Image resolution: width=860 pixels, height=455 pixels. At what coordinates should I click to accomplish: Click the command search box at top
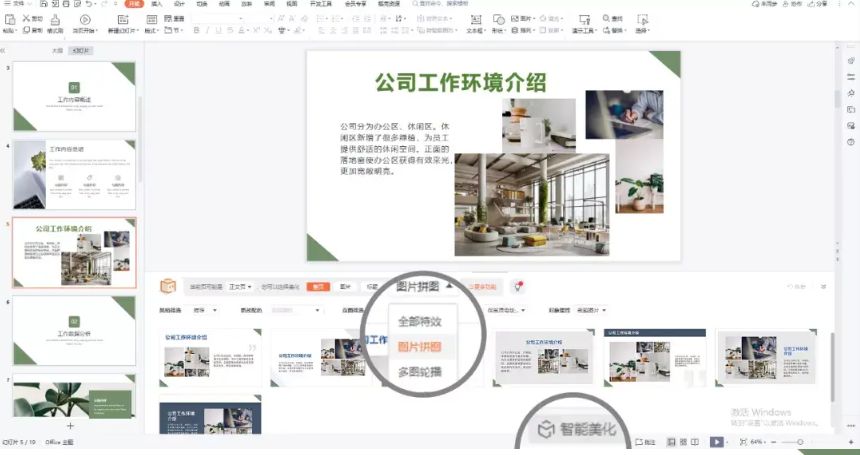coord(441,4)
